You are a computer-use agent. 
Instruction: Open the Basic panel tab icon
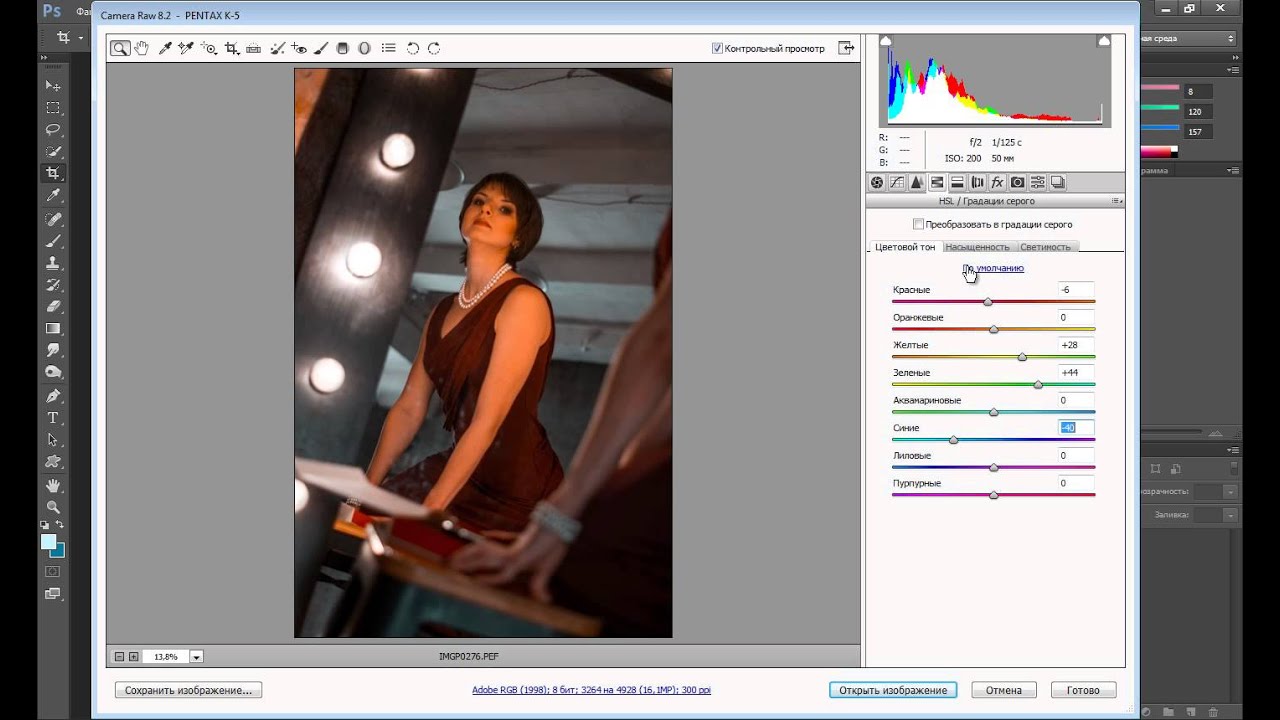[877, 182]
